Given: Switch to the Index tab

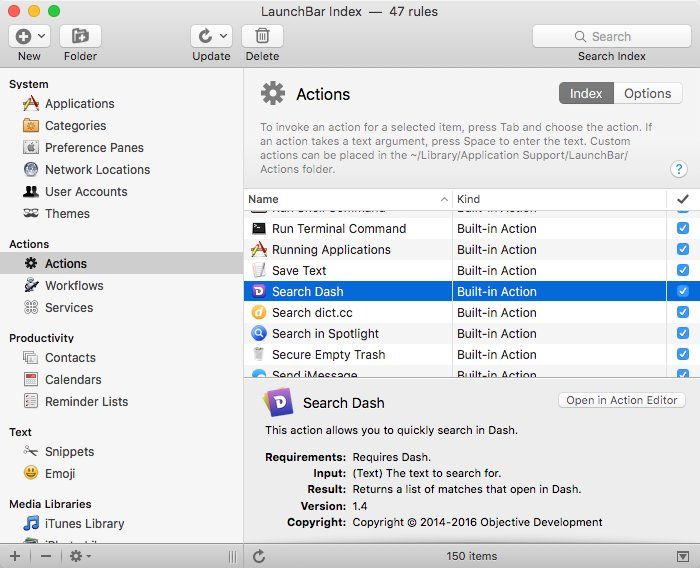Looking at the screenshot, I should click(x=586, y=94).
